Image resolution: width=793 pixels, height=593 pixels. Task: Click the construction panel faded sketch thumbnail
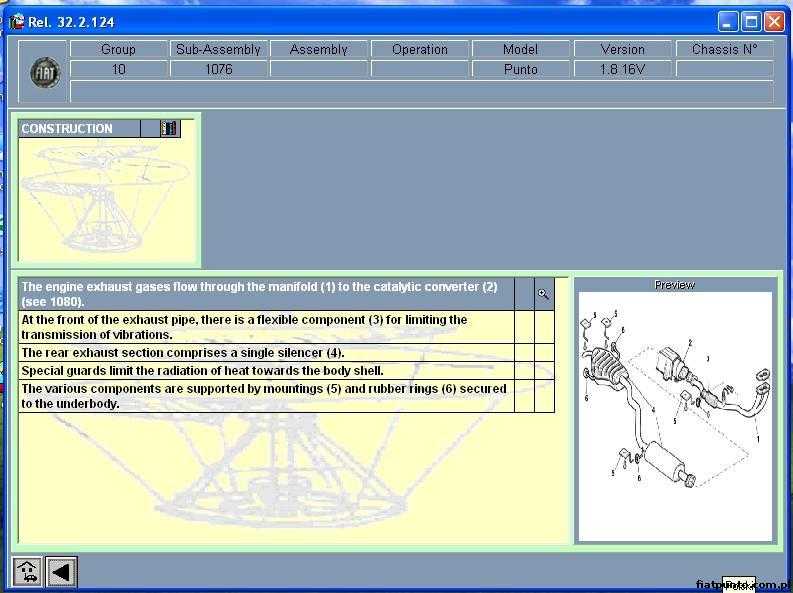105,199
